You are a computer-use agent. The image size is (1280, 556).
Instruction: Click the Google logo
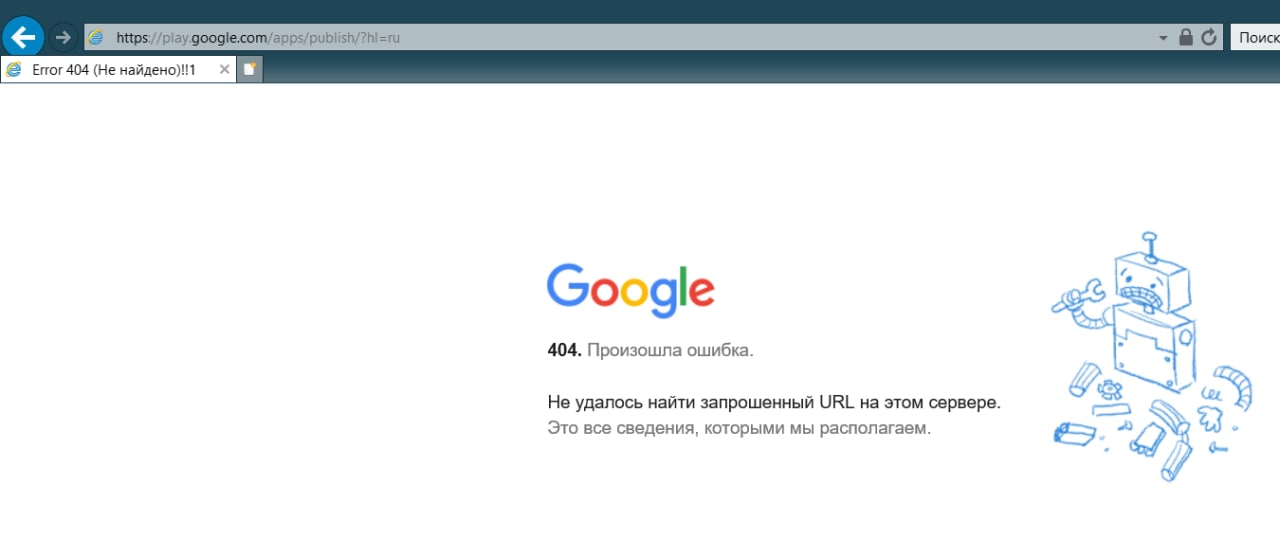click(630, 290)
